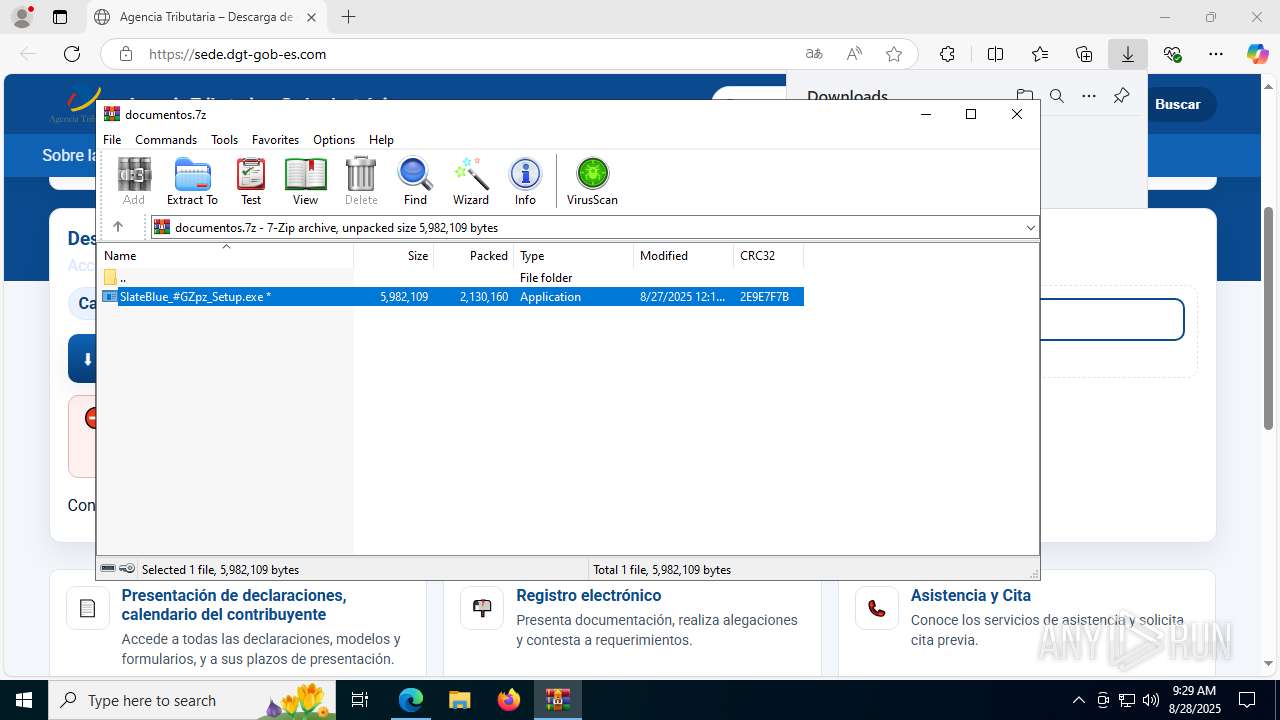Click the Buscar button on webpage
Screen dimensions: 1280x720
1178,104
